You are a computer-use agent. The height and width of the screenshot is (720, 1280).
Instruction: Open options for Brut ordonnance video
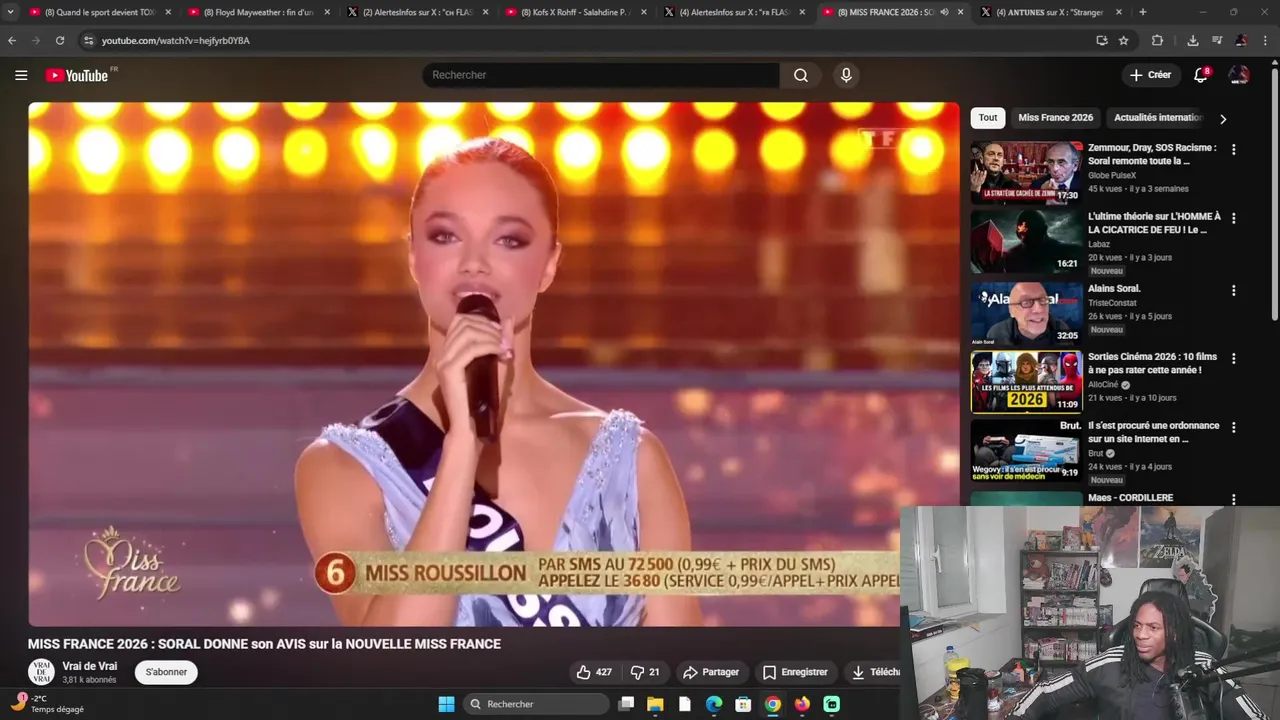1233,427
